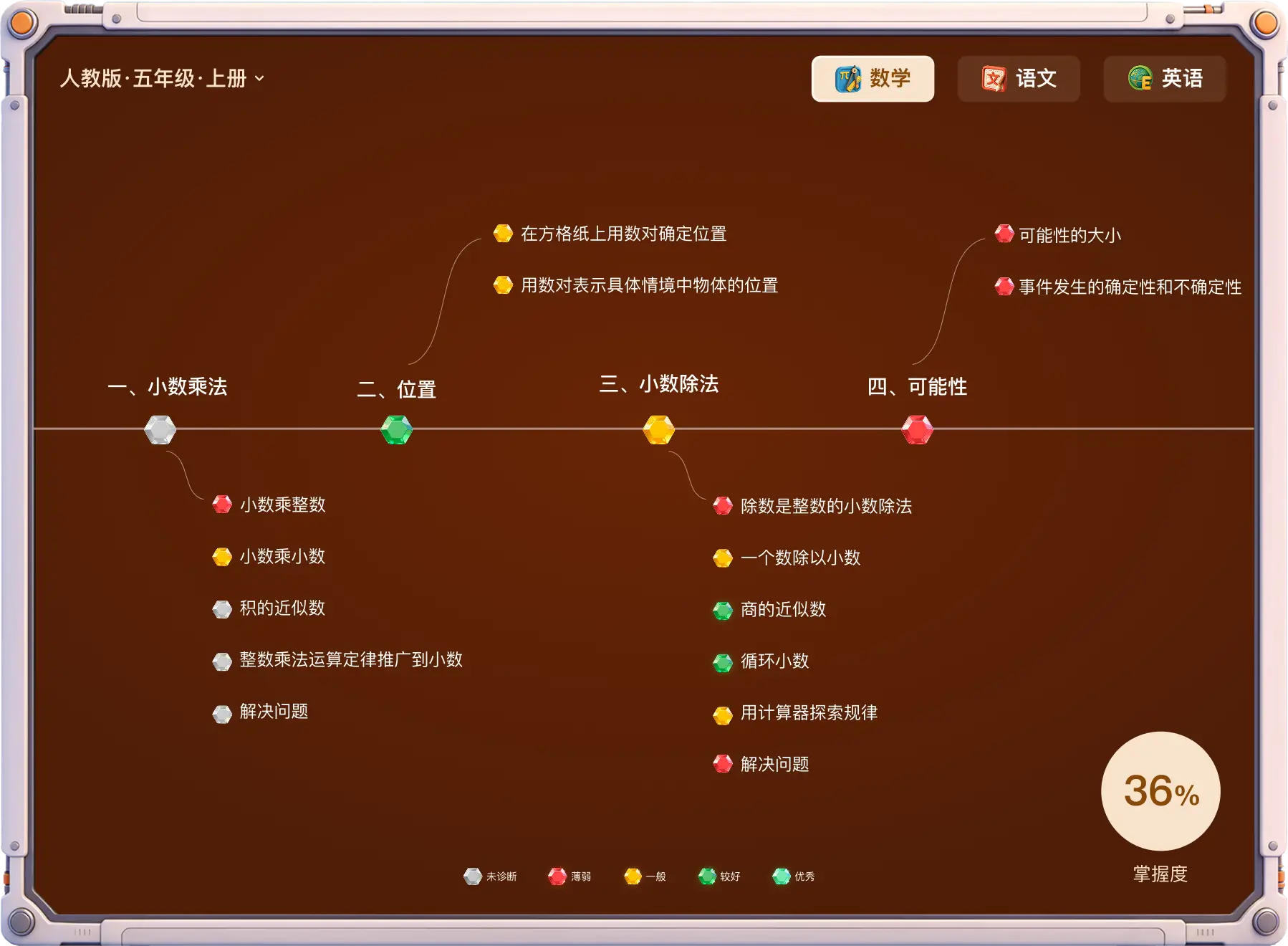Click the green gem beside 循环小数
This screenshot has height=946, width=1288.
pyautogui.click(x=723, y=662)
